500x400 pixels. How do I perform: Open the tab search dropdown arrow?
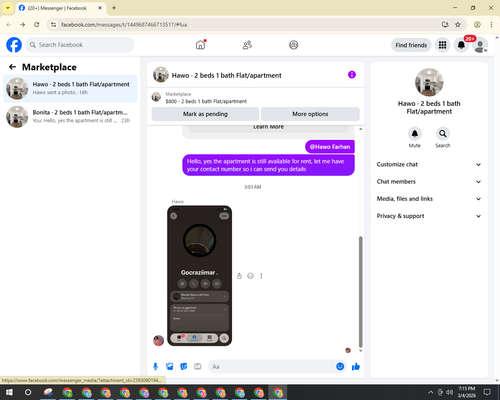[x=8, y=8]
